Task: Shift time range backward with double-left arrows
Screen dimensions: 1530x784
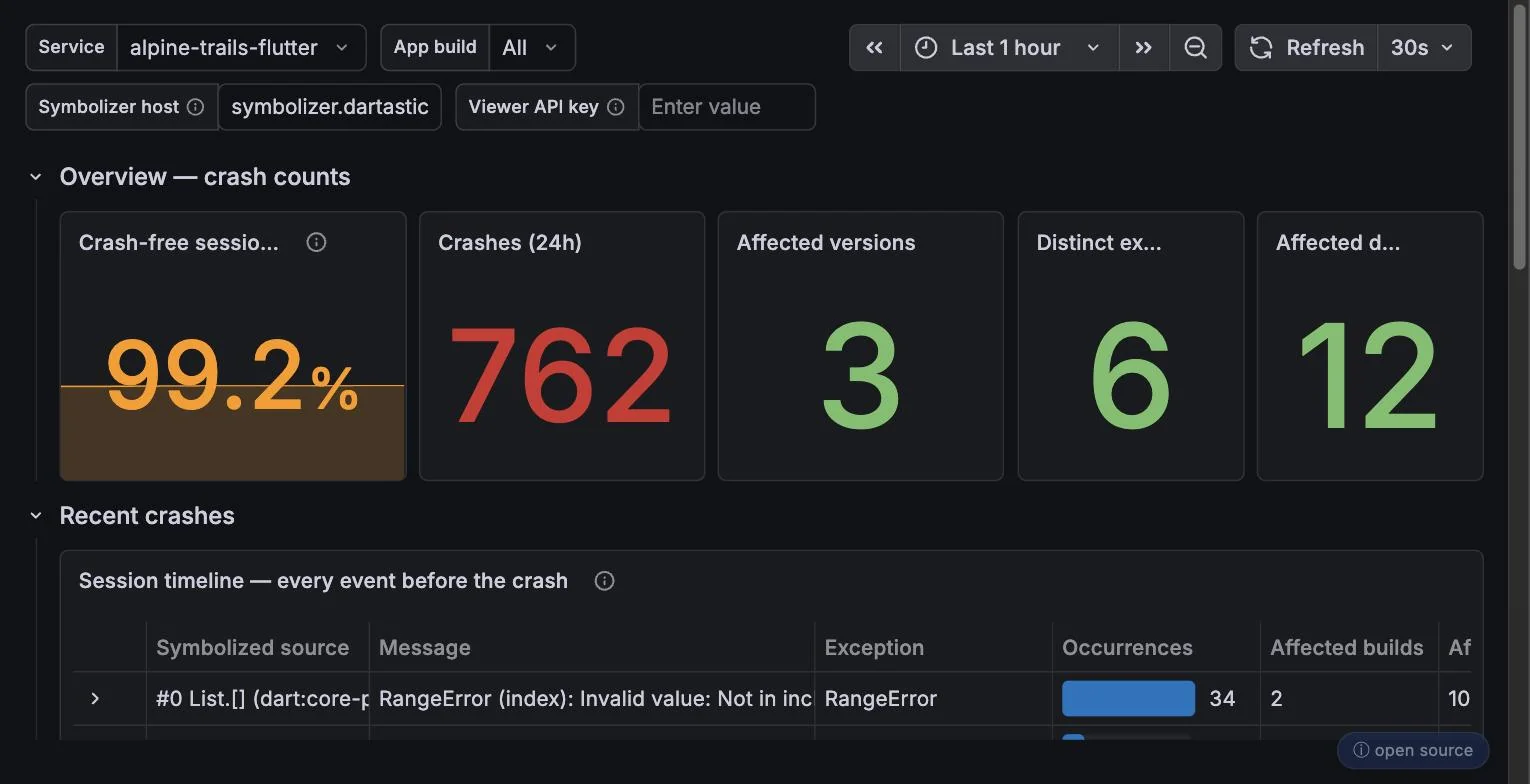Action: [874, 48]
